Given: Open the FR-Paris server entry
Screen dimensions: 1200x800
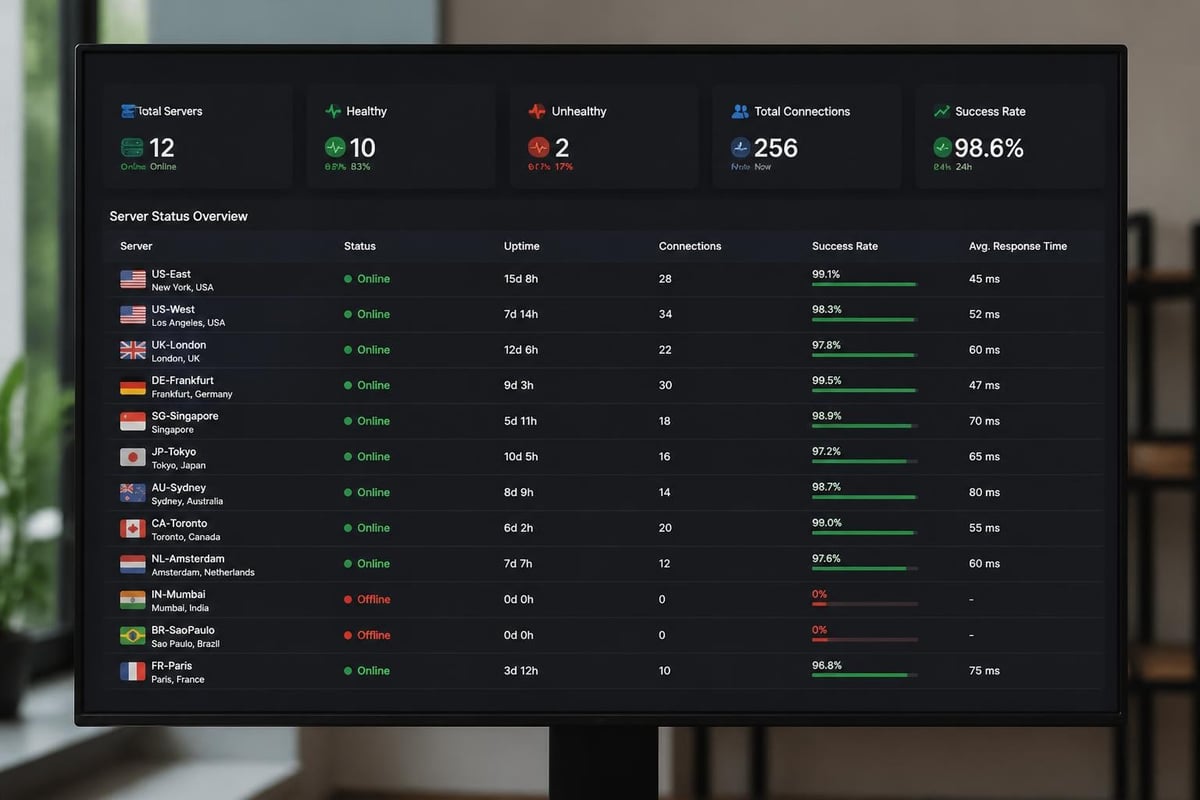Looking at the screenshot, I should coord(172,665).
